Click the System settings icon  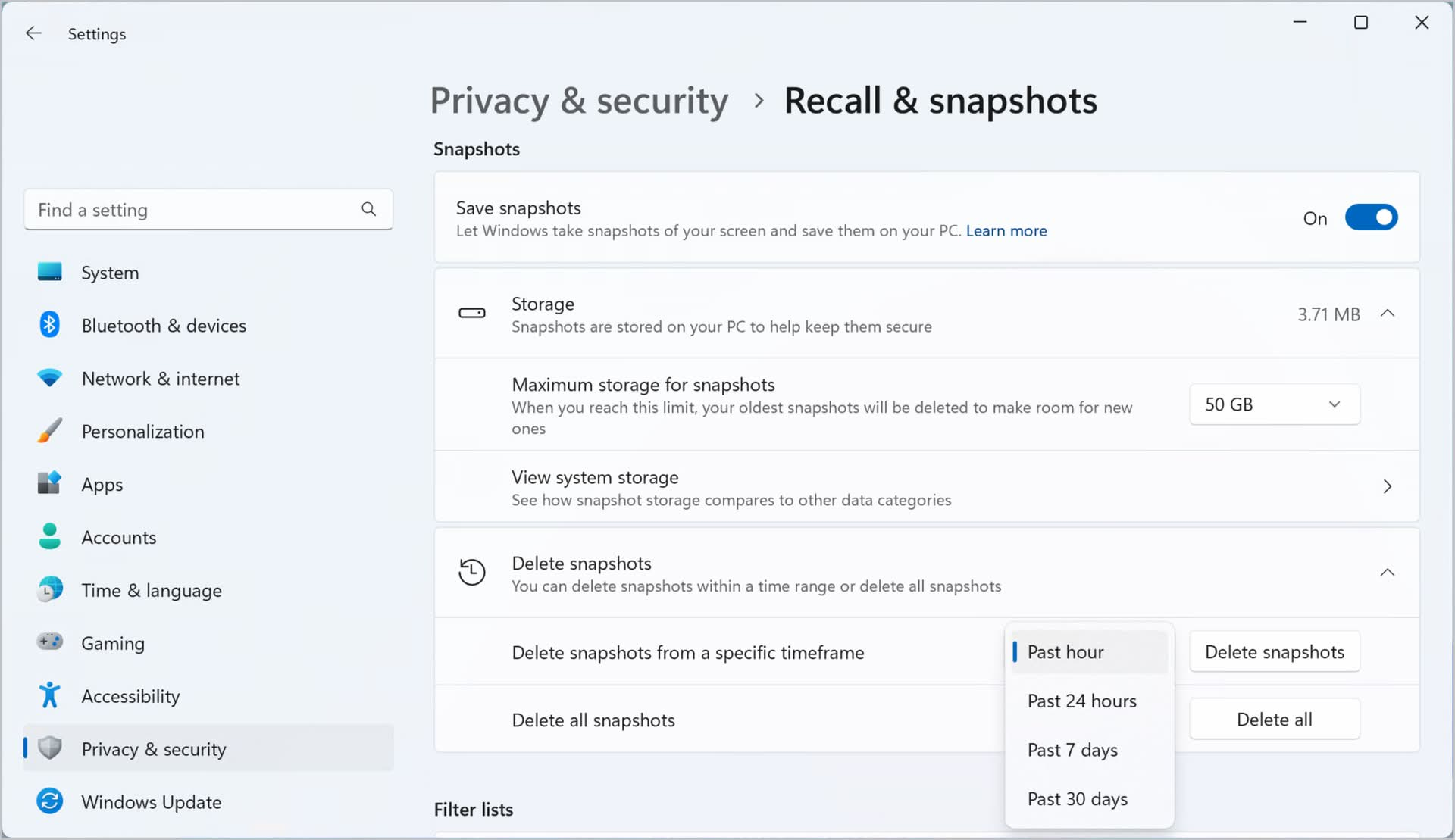click(50, 272)
